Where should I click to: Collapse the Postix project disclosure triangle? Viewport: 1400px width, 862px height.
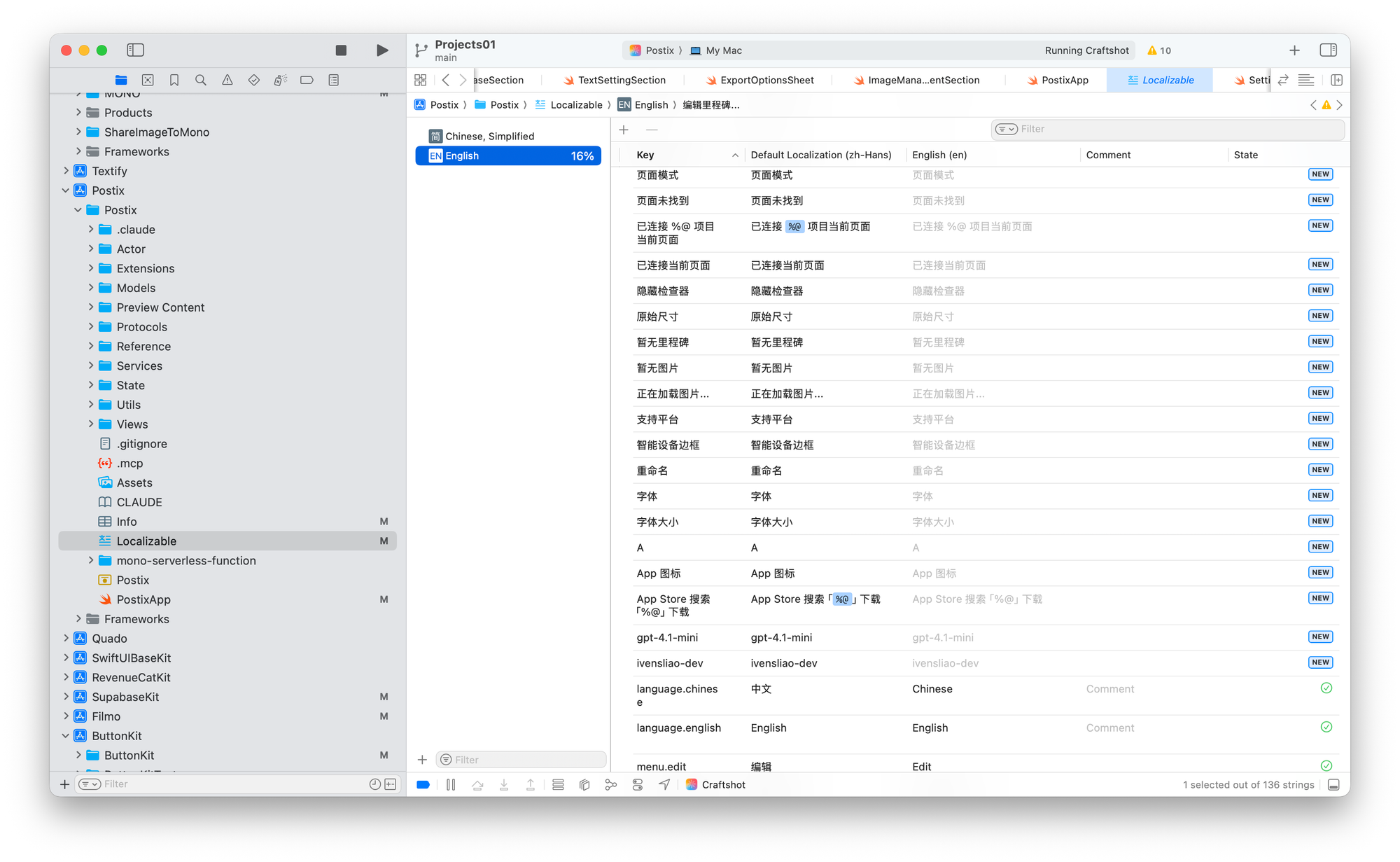[x=66, y=190]
